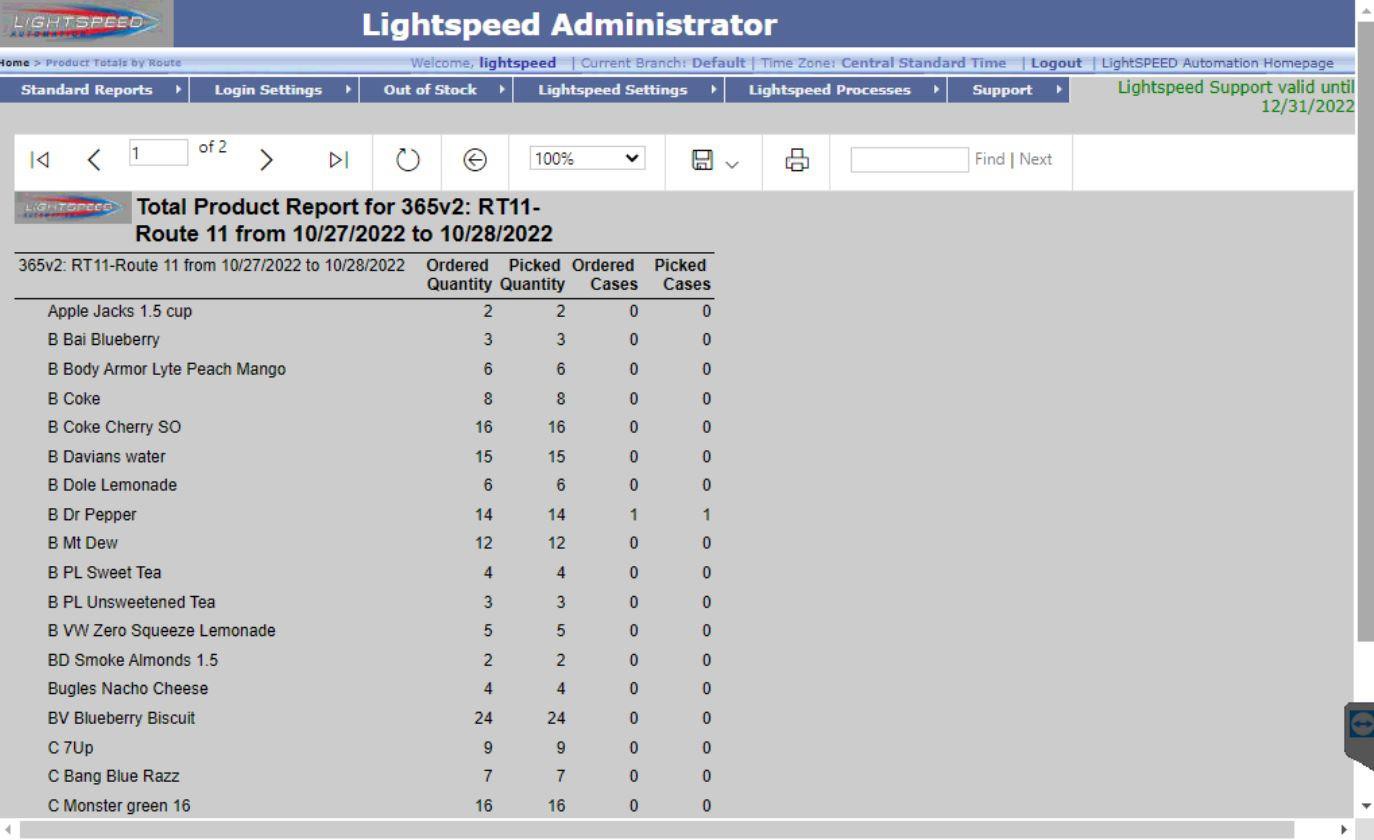Click the Logout link

click(1056, 63)
